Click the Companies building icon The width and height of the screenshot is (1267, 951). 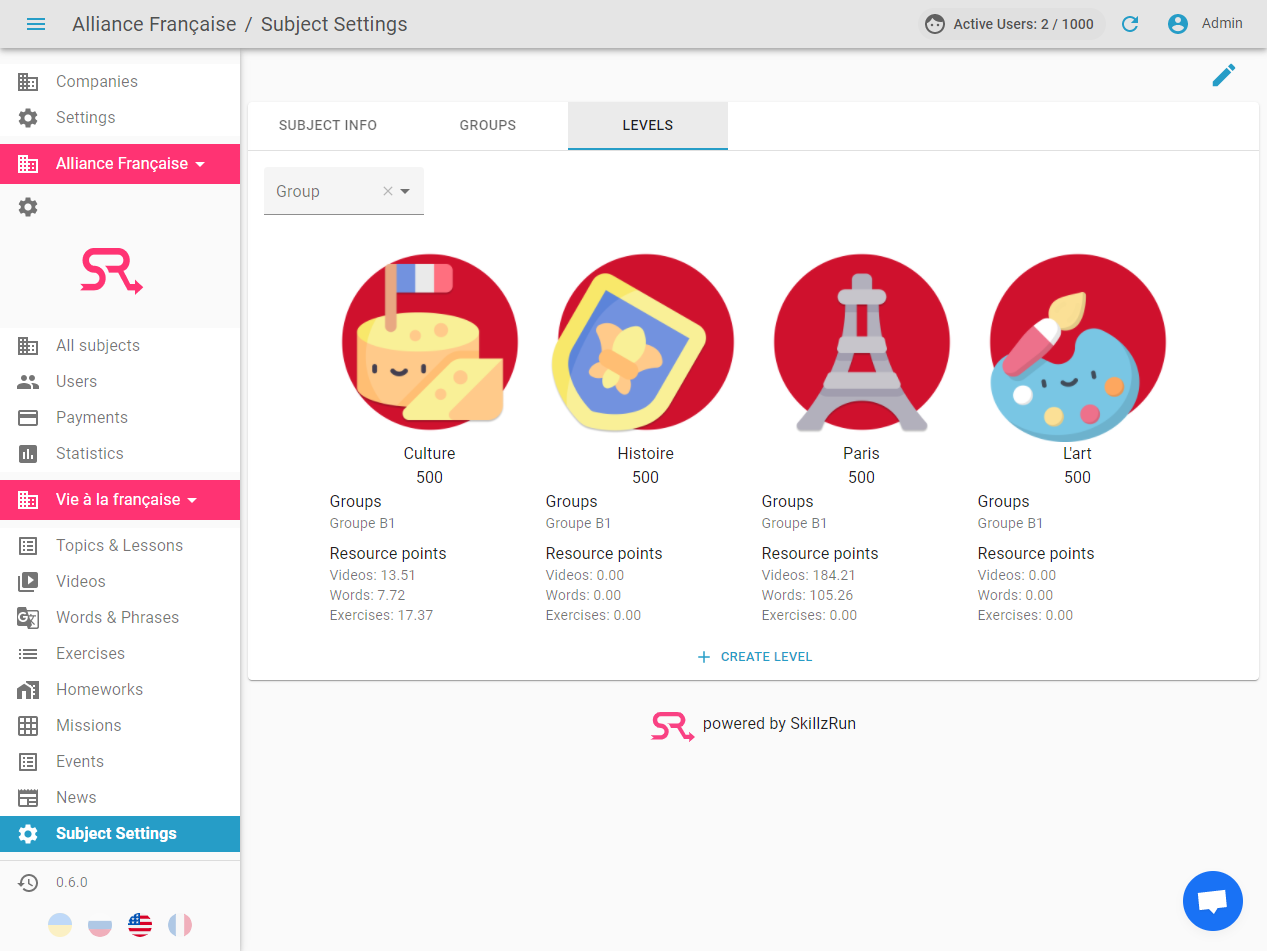click(x=28, y=82)
